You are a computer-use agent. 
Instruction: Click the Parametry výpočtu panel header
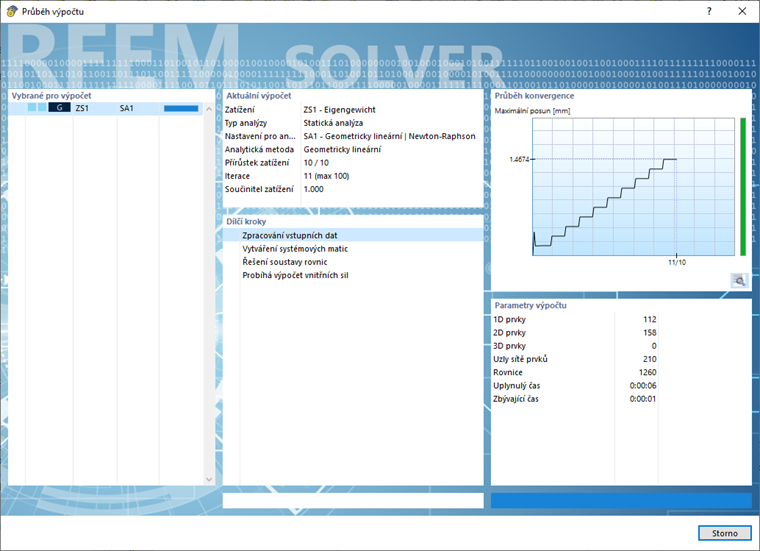point(530,305)
